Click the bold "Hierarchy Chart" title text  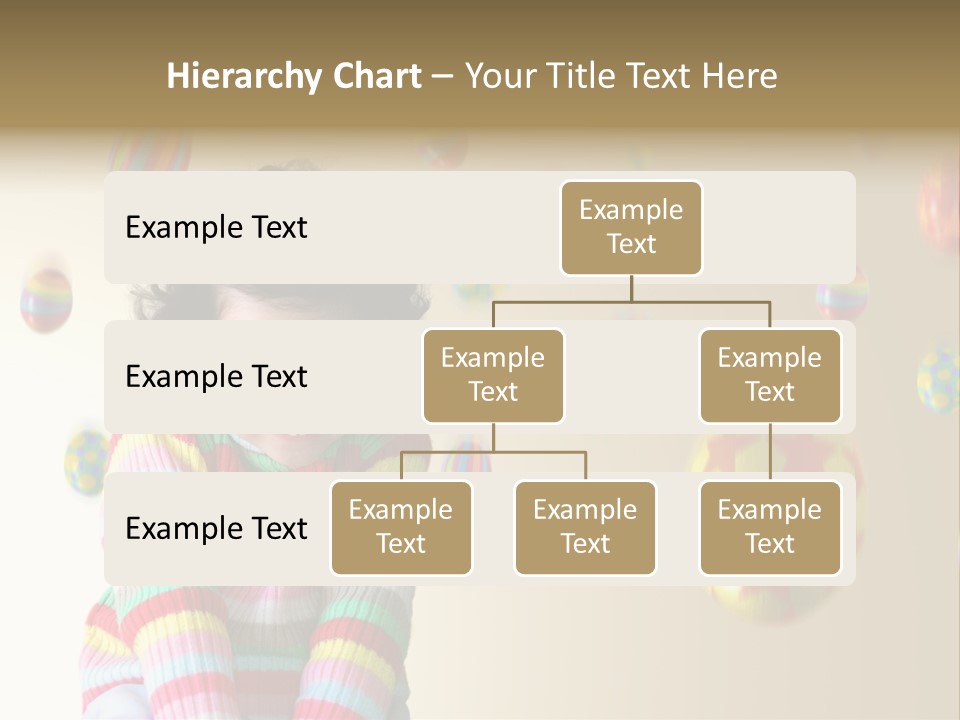point(294,76)
